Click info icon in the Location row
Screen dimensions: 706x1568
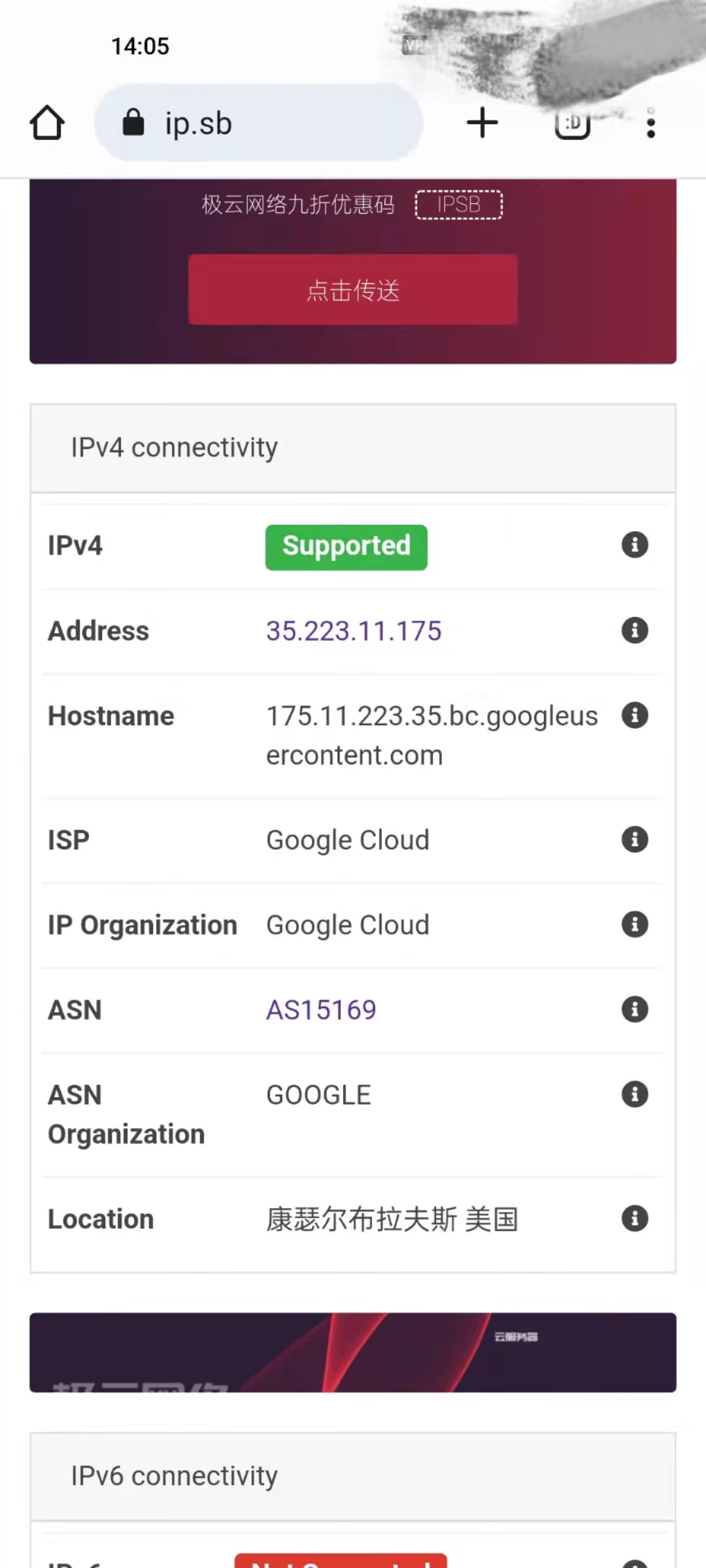tap(635, 1218)
